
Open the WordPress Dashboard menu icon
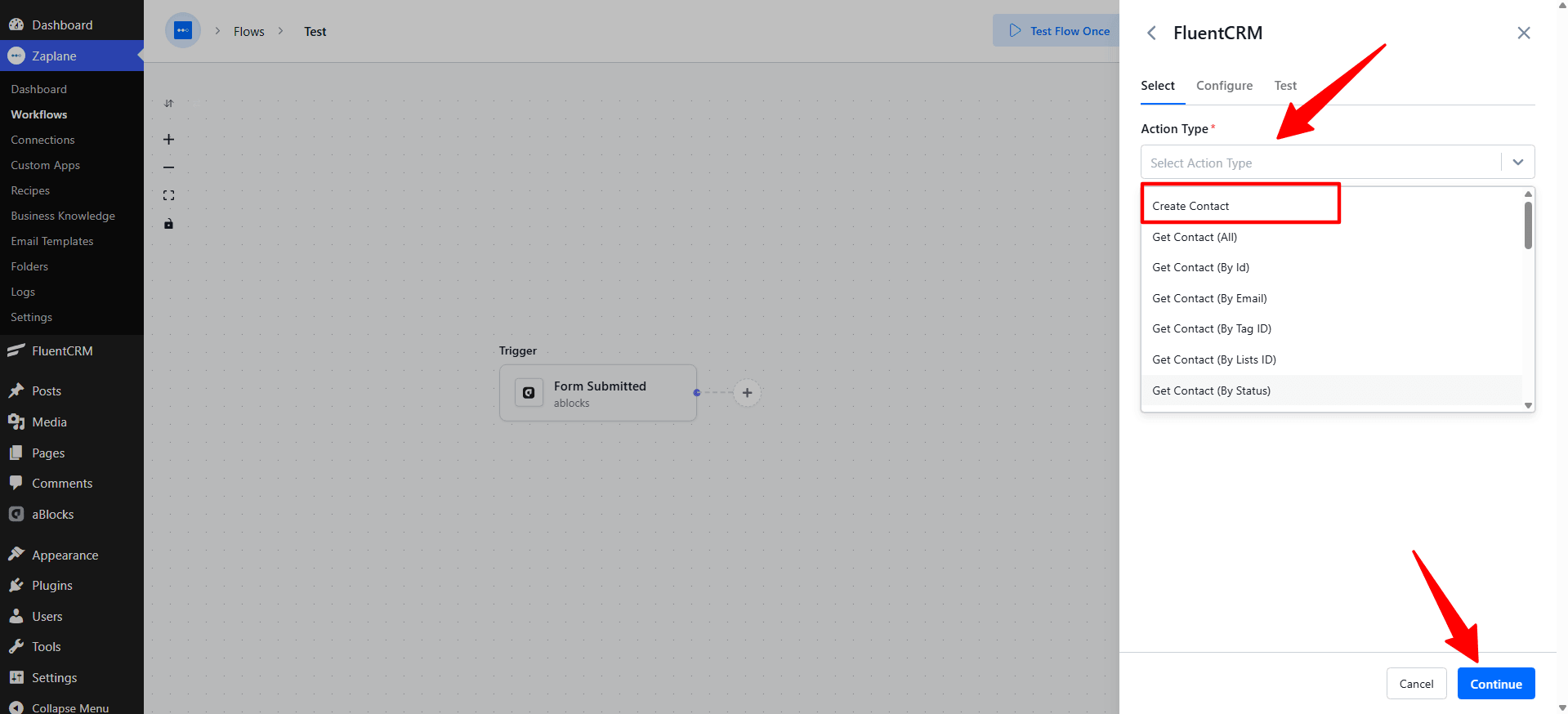pos(16,25)
